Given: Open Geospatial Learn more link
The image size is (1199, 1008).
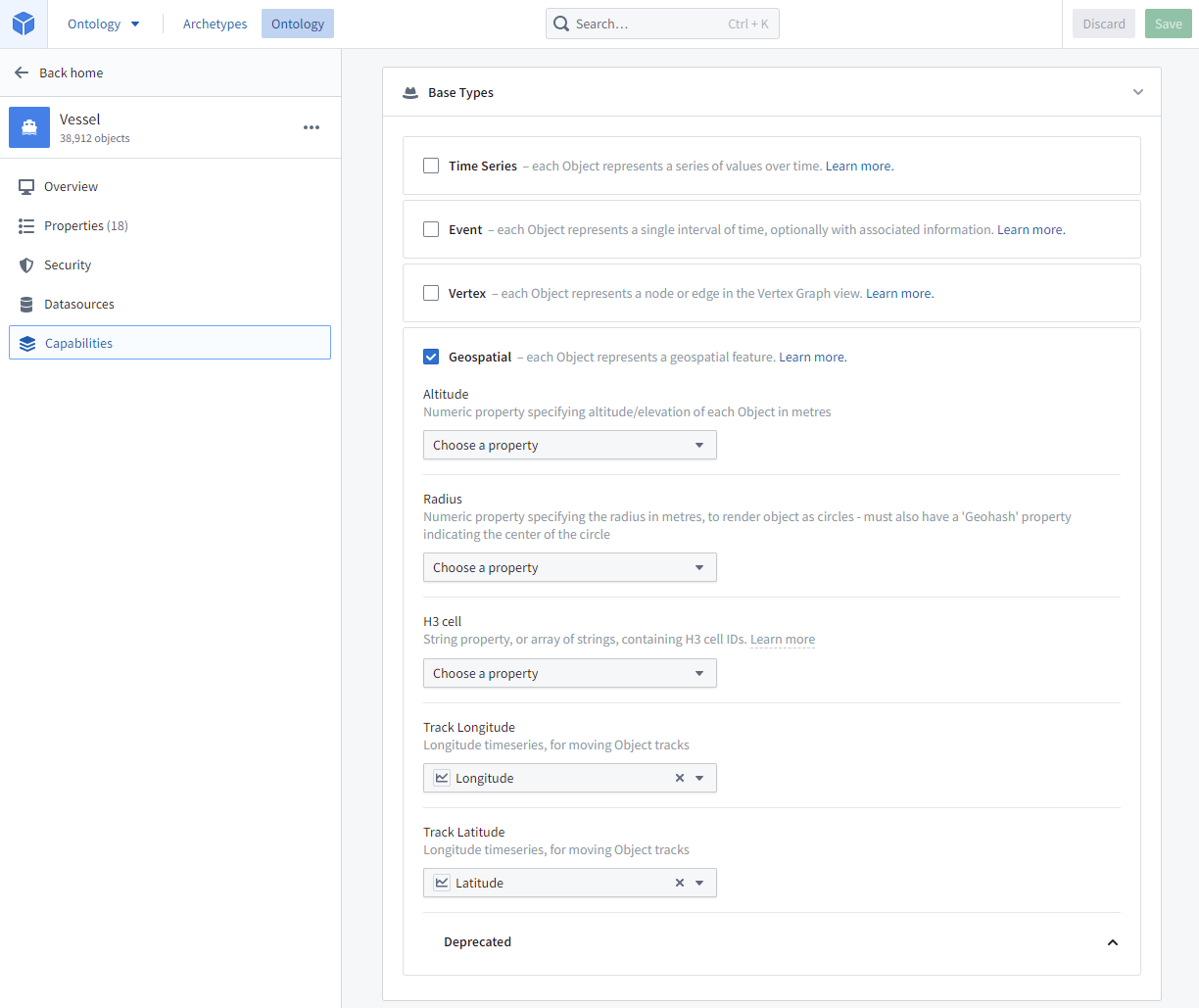Looking at the screenshot, I should [x=812, y=357].
